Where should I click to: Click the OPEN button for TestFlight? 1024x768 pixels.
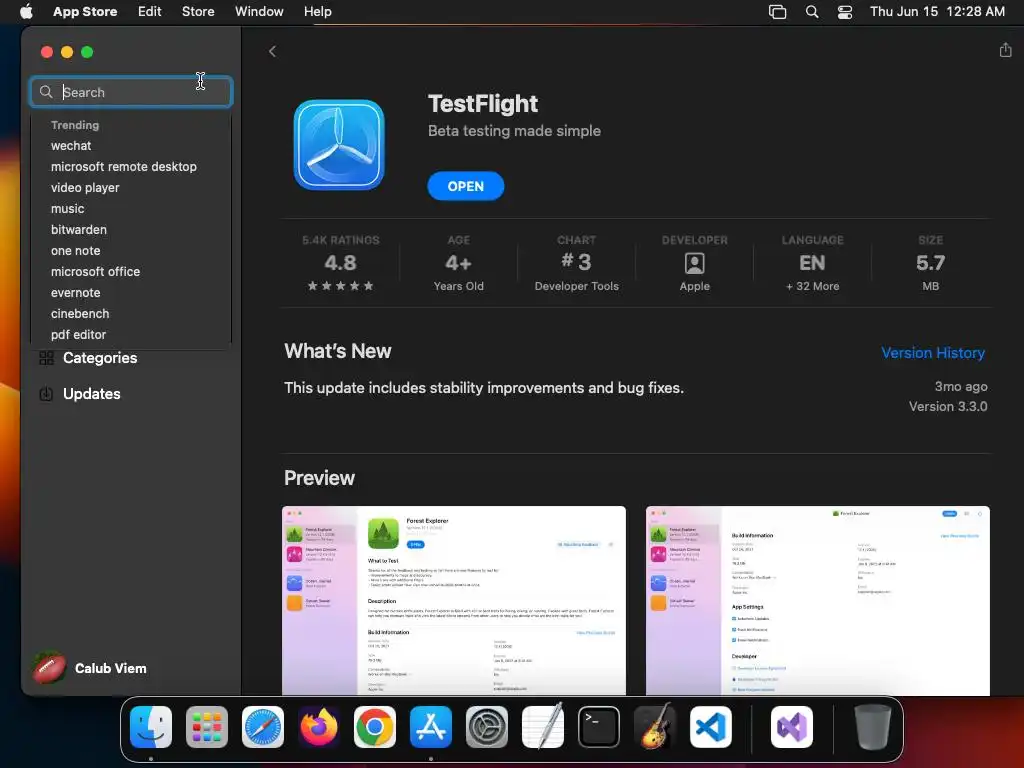coord(466,186)
